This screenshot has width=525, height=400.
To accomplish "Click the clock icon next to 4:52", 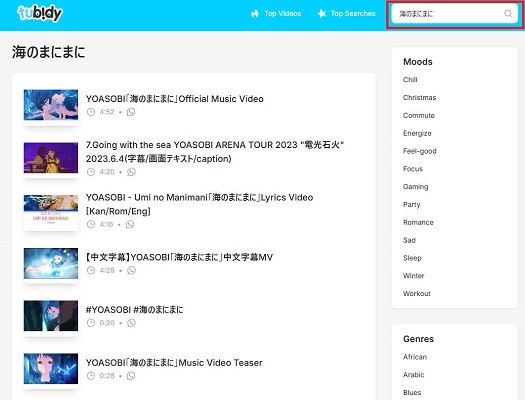I will (x=91, y=112).
